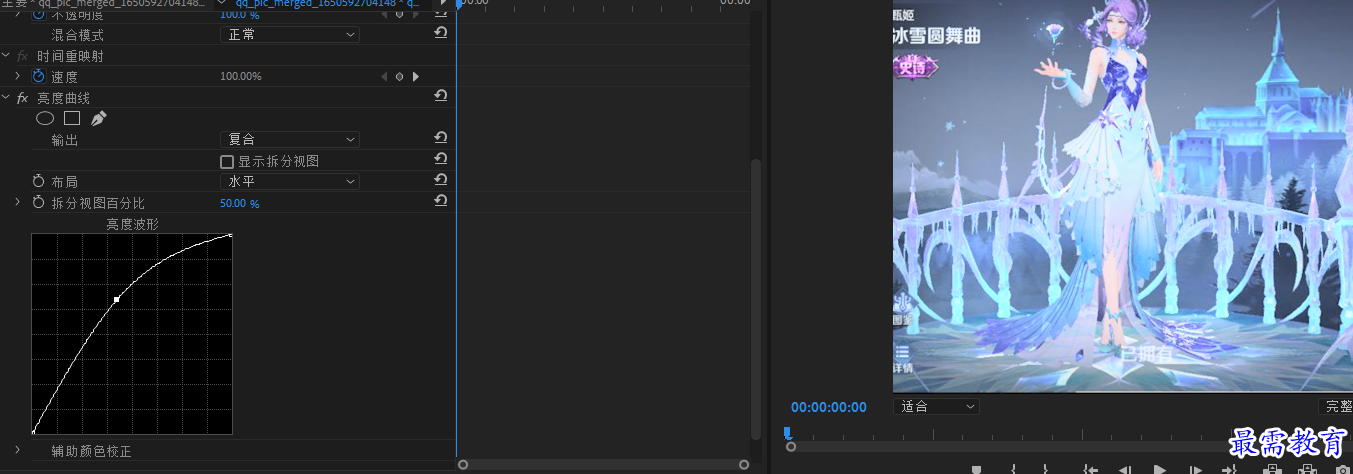Enable the 显示拆分视图 checkbox
This screenshot has height=474, width=1353.
point(226,161)
